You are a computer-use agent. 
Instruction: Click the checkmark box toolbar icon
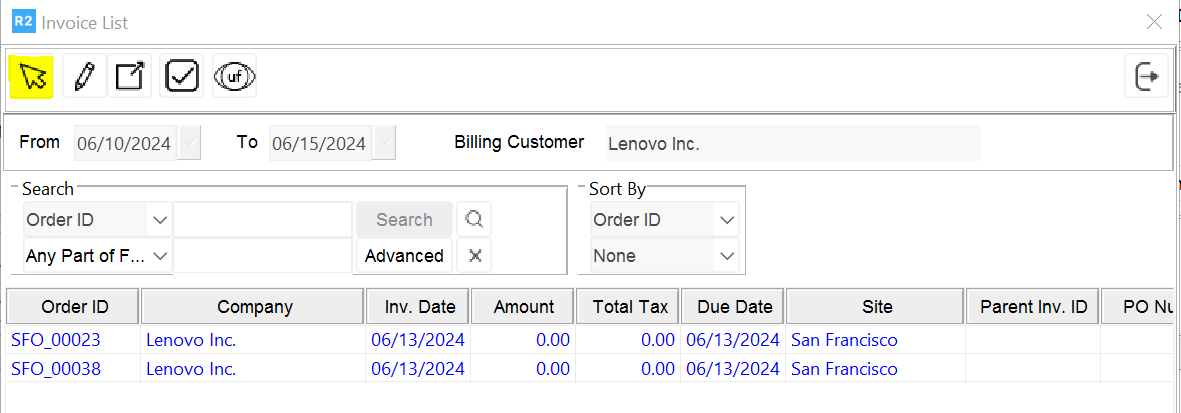pyautogui.click(x=182, y=76)
